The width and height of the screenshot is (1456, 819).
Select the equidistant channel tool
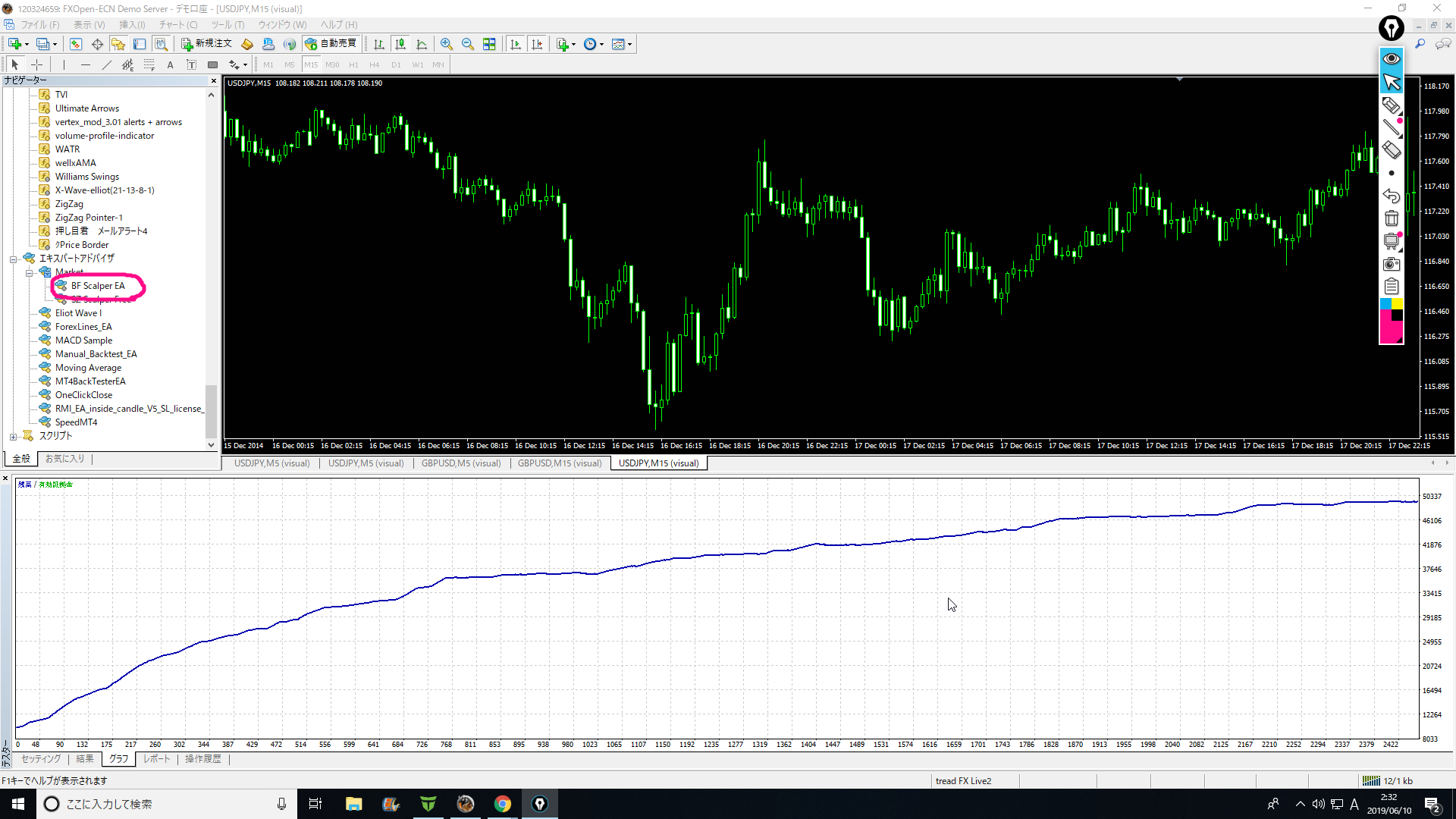click(128, 64)
